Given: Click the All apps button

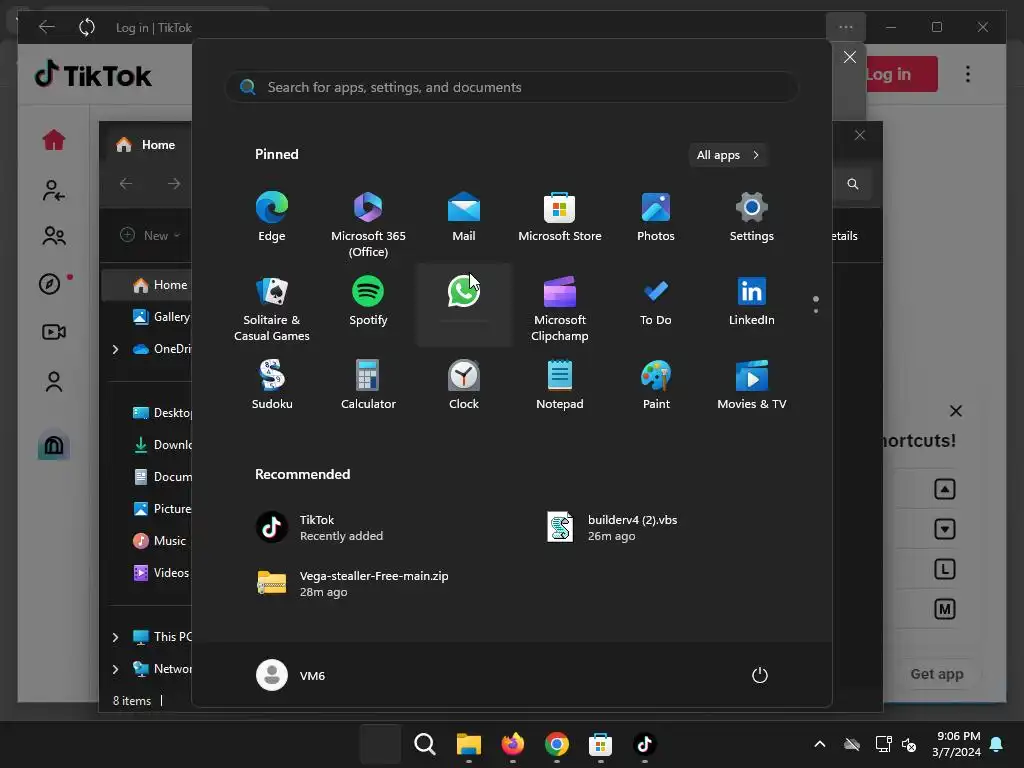Looking at the screenshot, I should (x=728, y=155).
